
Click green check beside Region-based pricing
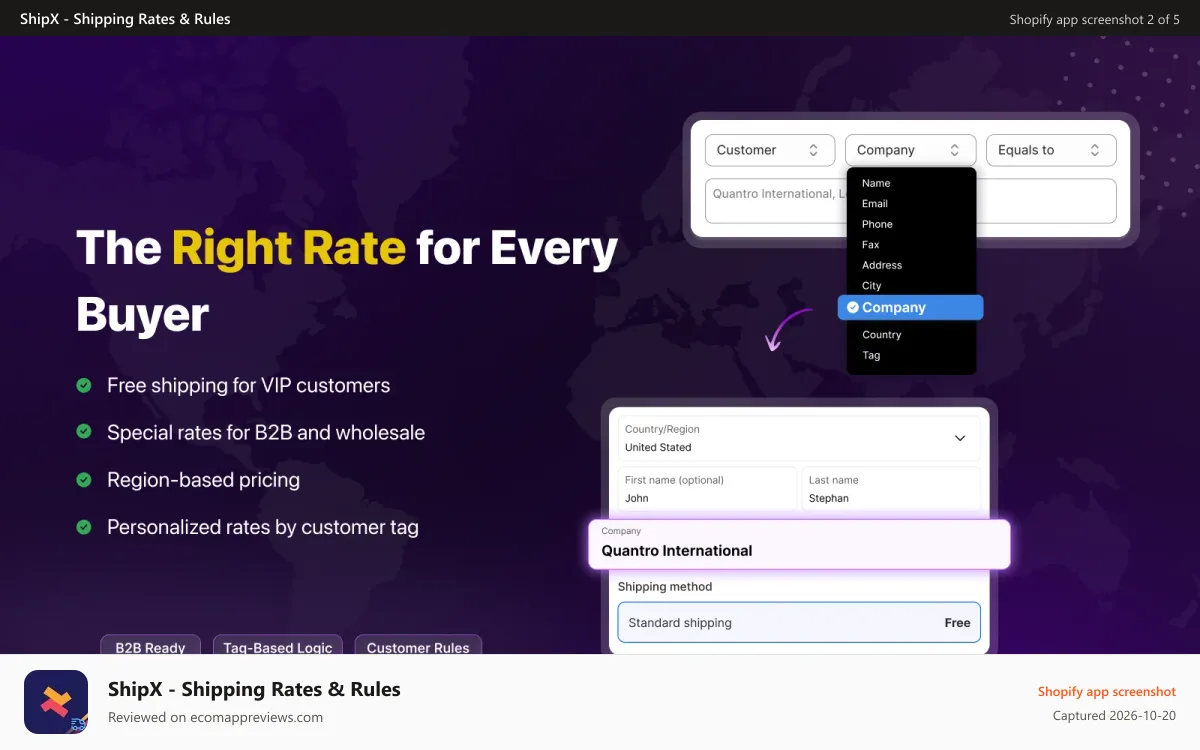pyautogui.click(x=84, y=479)
